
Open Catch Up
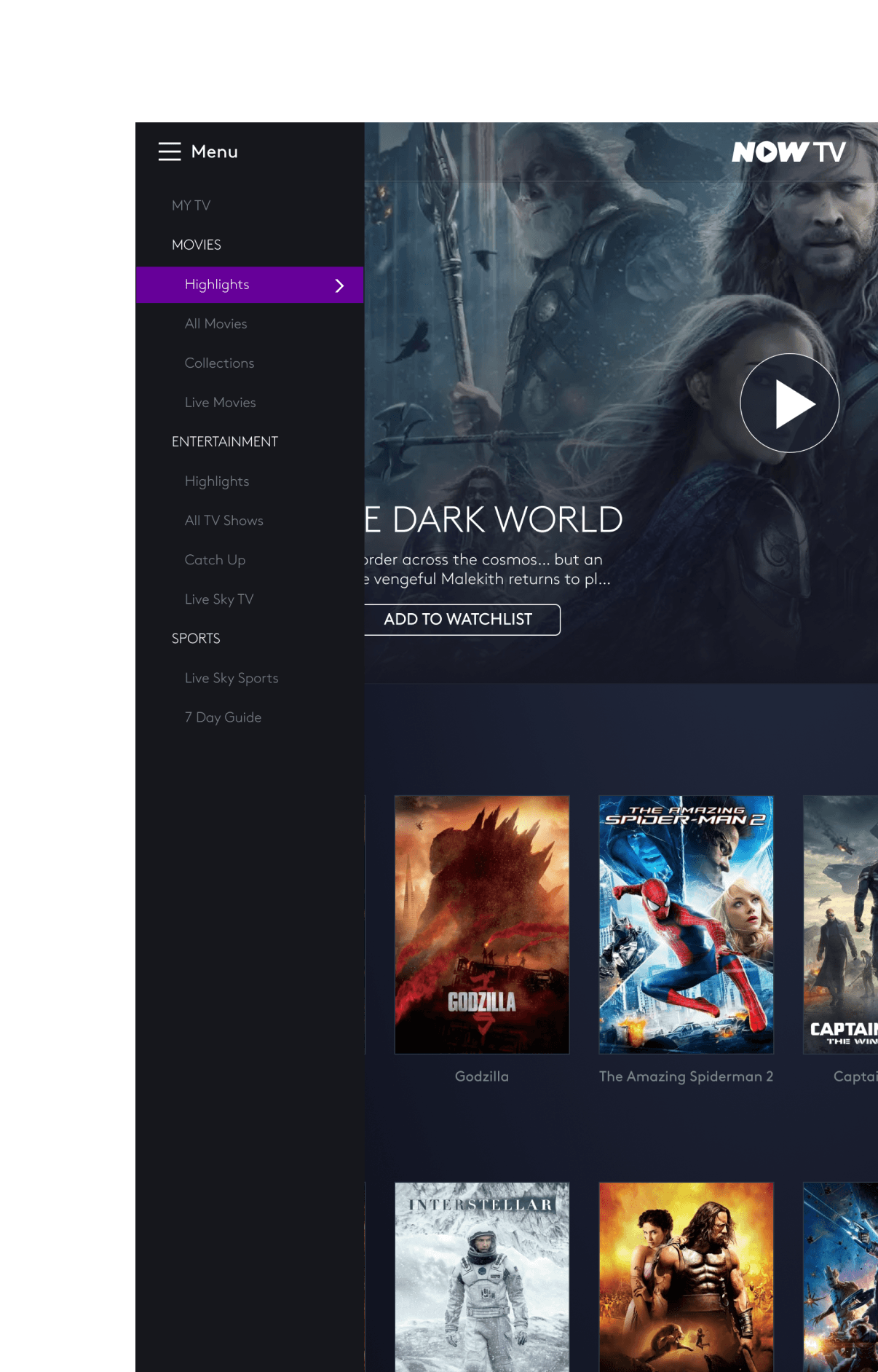click(x=215, y=560)
